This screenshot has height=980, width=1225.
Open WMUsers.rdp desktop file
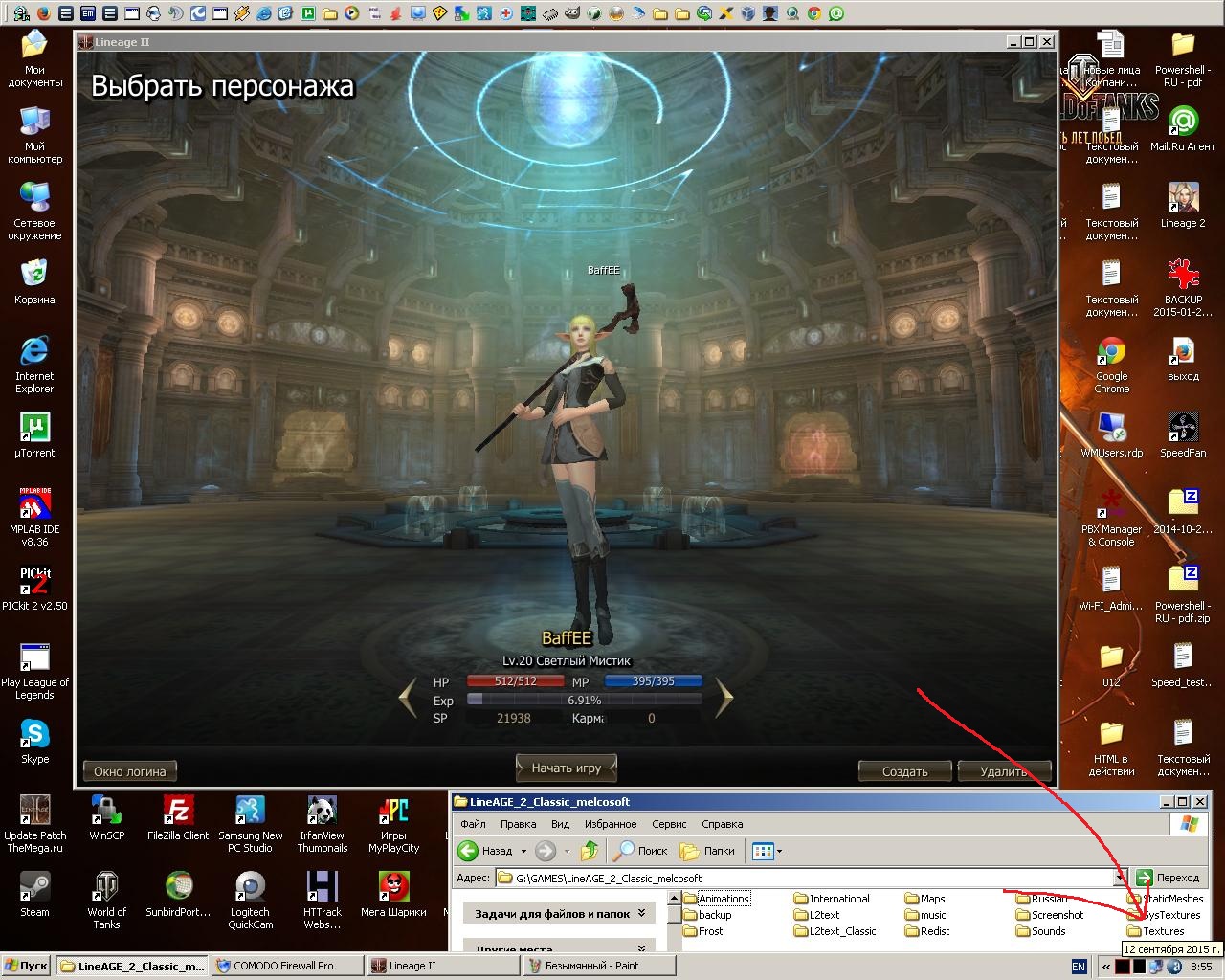[x=1111, y=434]
